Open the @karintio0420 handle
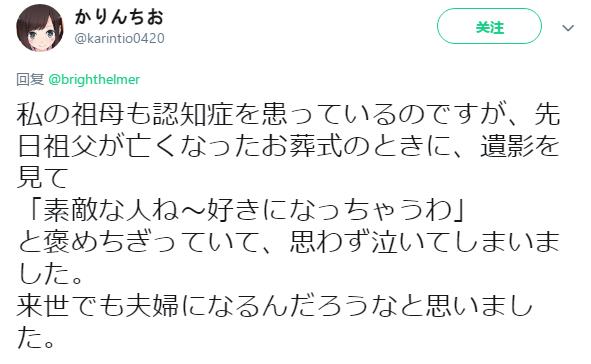This screenshot has height=364, width=591. point(119,38)
